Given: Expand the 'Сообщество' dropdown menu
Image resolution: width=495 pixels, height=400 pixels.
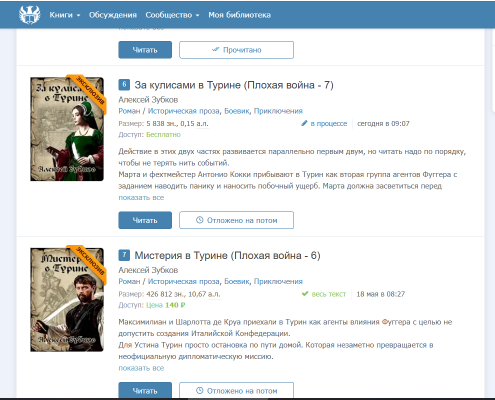Looking at the screenshot, I should point(172,15).
